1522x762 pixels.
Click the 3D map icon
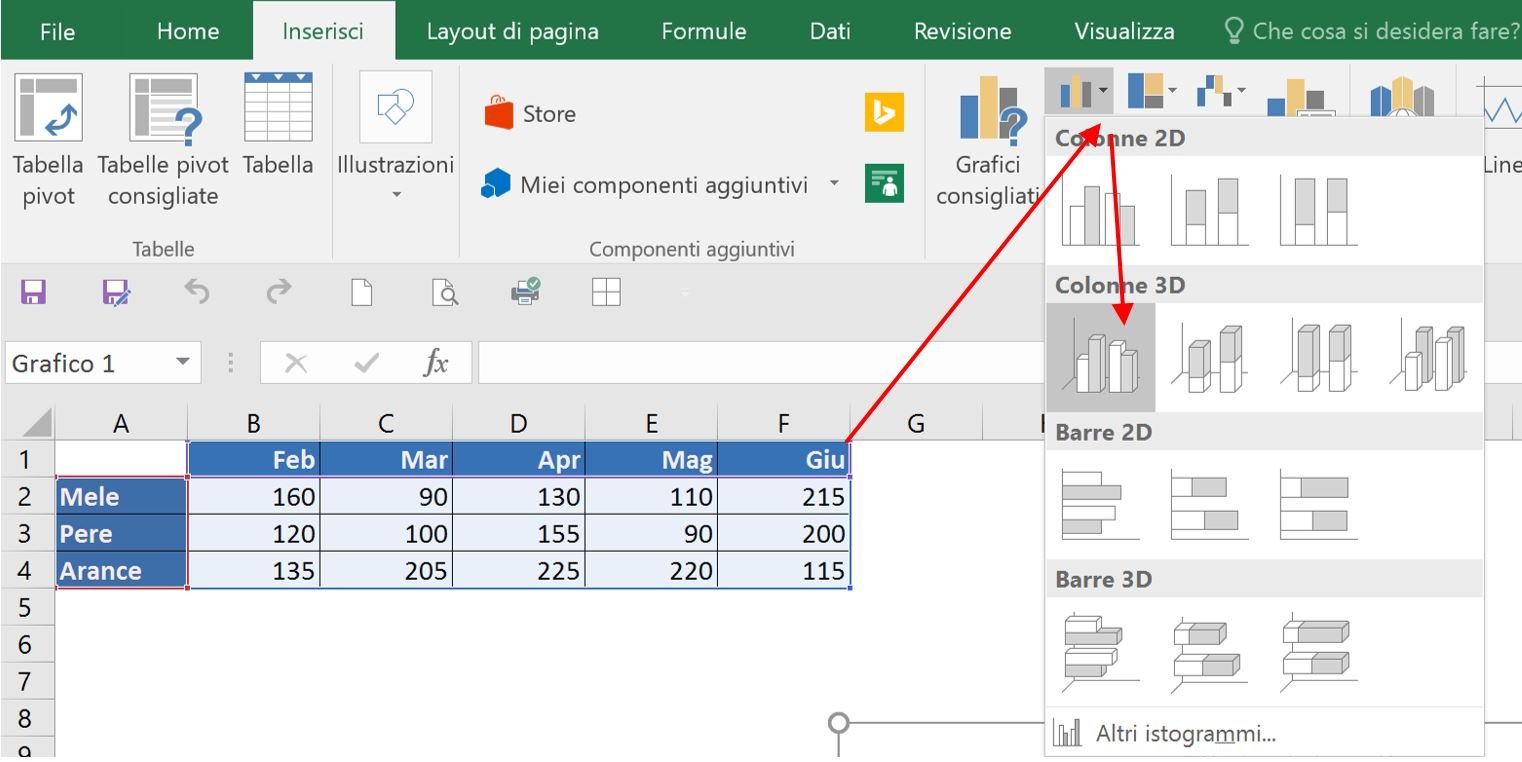click(x=1402, y=98)
